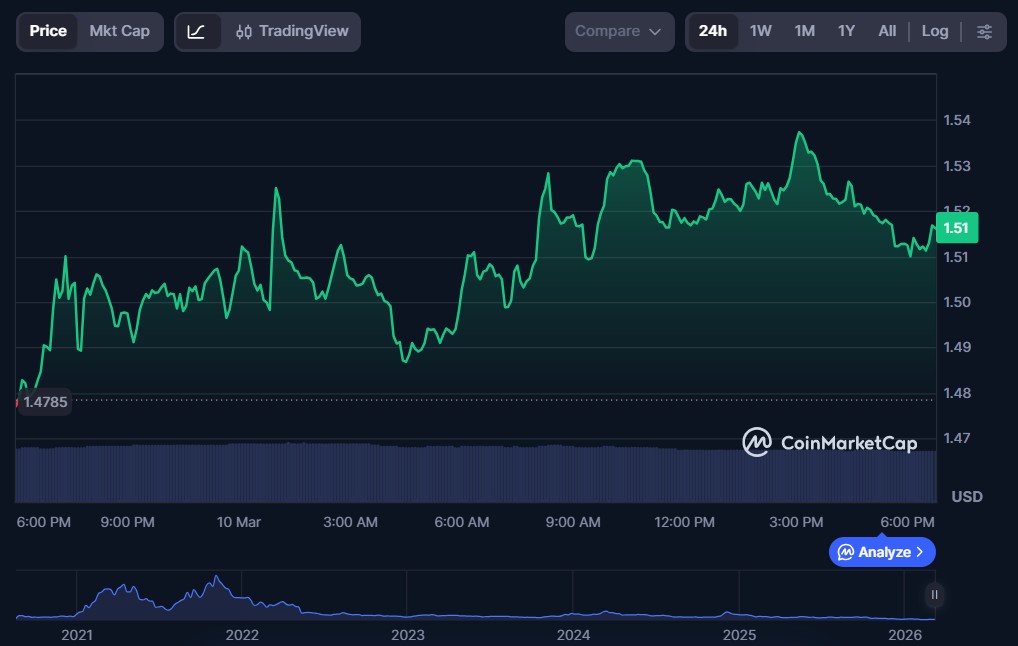The image size is (1018, 646).
Task: Toggle the Log scale option
Action: coord(935,31)
